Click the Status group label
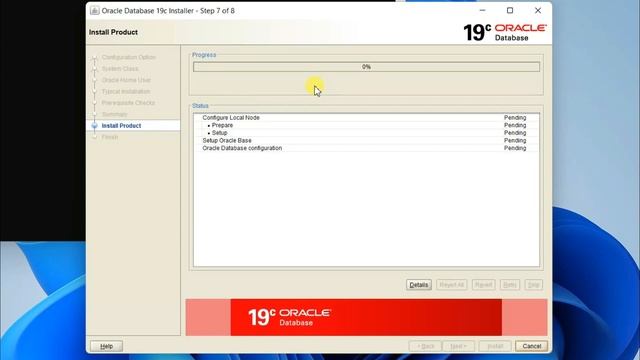640x360 pixels. point(200,106)
